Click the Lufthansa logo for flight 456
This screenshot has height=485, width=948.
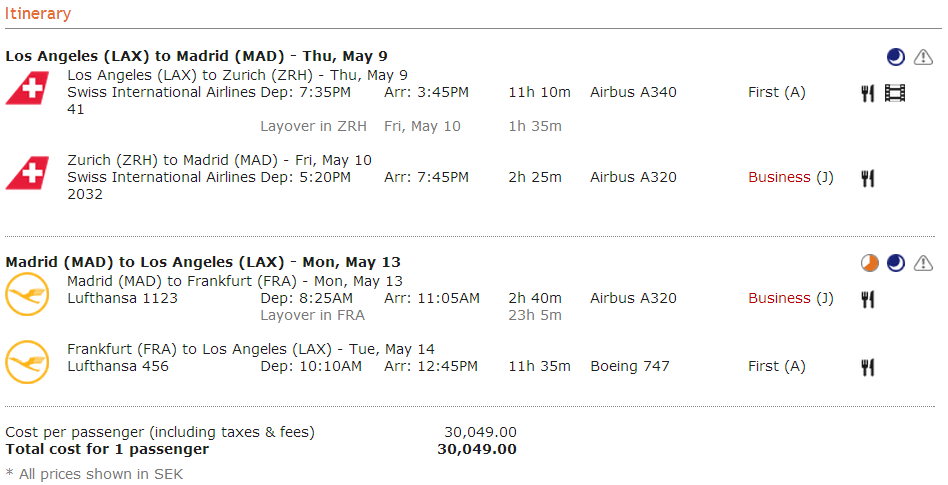(x=27, y=362)
